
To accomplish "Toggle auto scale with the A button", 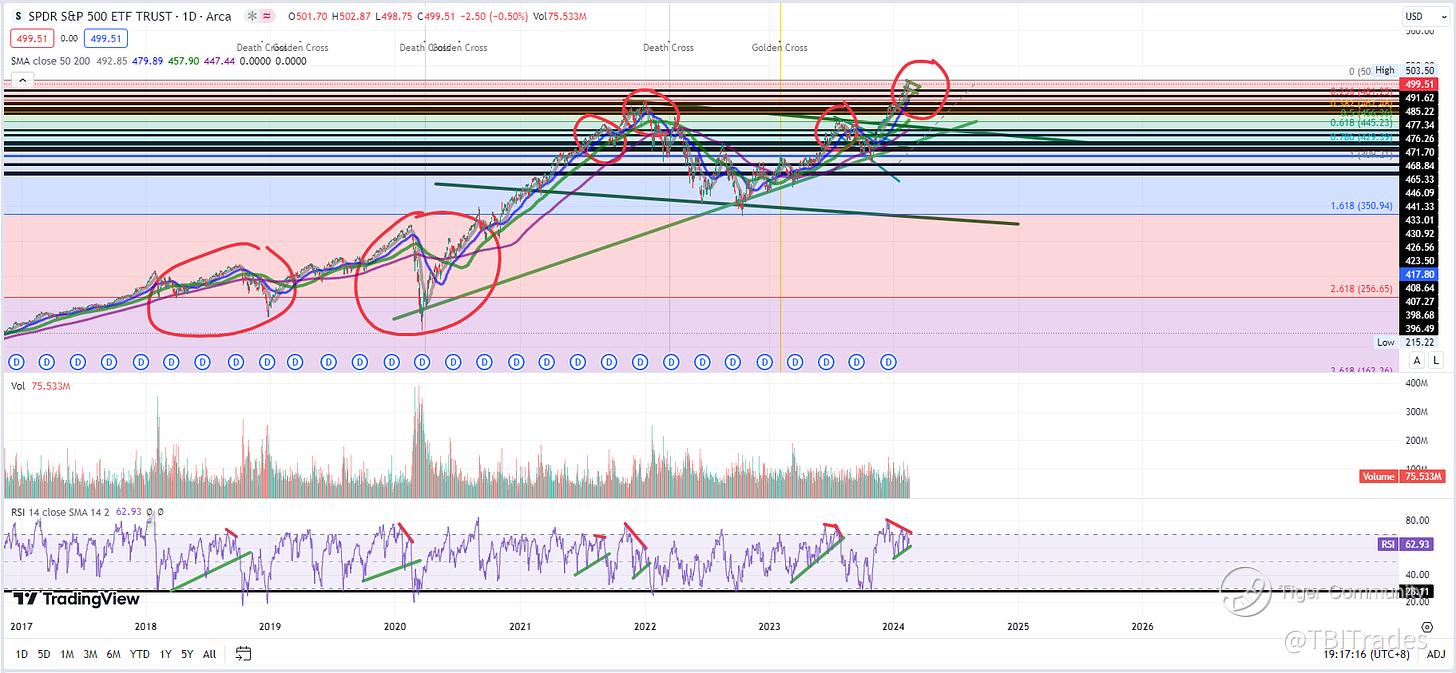I will (x=1415, y=361).
